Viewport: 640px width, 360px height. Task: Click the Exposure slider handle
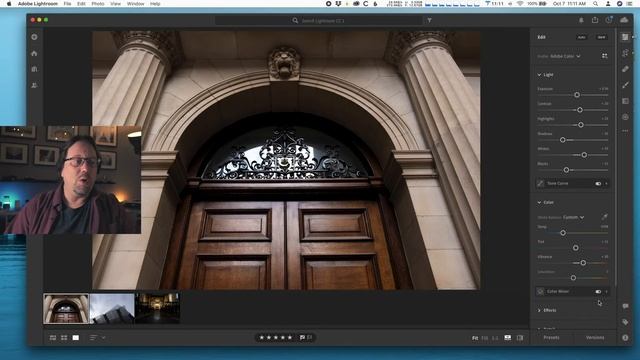click(x=577, y=95)
